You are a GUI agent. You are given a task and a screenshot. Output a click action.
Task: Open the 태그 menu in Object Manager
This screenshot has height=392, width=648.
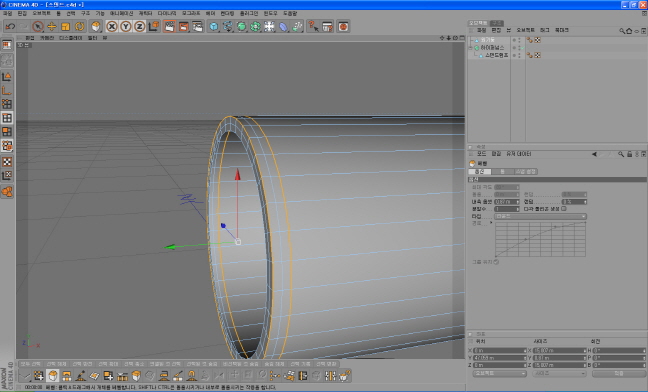pyautogui.click(x=545, y=31)
